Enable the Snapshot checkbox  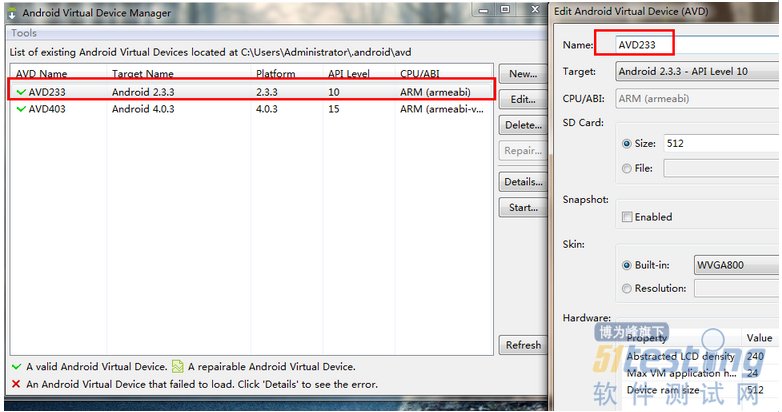pos(627,217)
